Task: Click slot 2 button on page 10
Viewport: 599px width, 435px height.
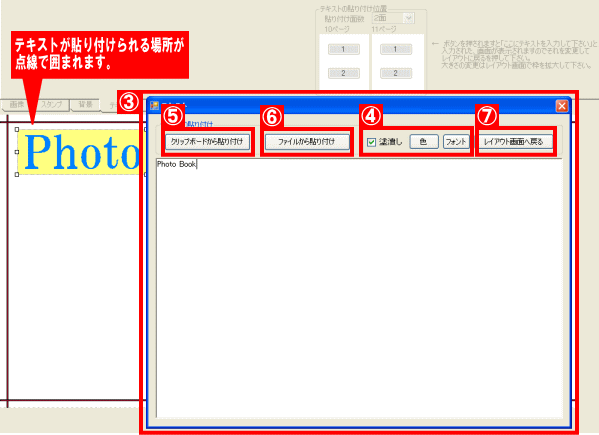Action: [343, 73]
